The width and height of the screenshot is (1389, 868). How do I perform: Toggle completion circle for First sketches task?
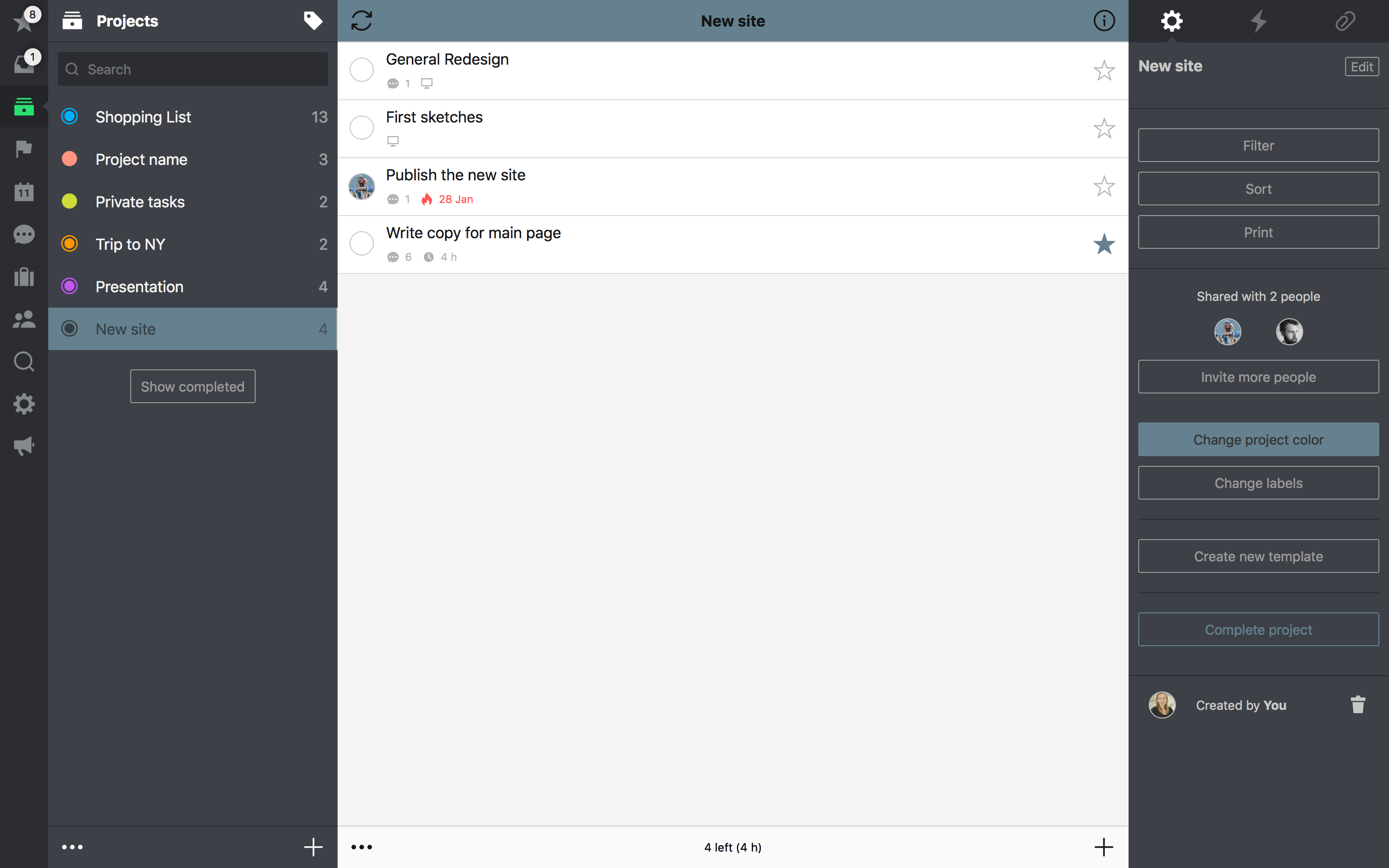[361, 128]
